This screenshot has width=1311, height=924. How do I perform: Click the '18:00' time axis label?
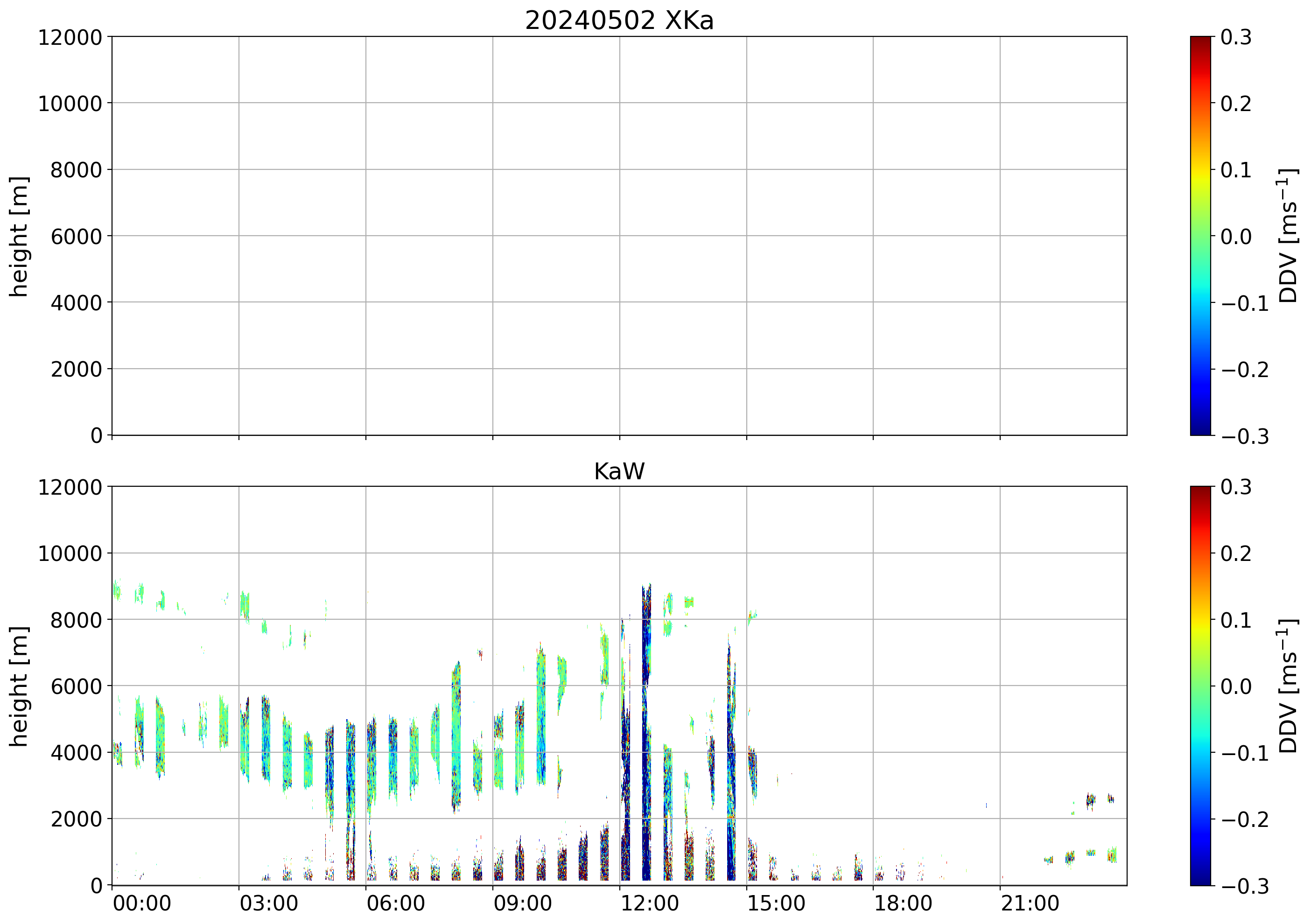(x=903, y=904)
